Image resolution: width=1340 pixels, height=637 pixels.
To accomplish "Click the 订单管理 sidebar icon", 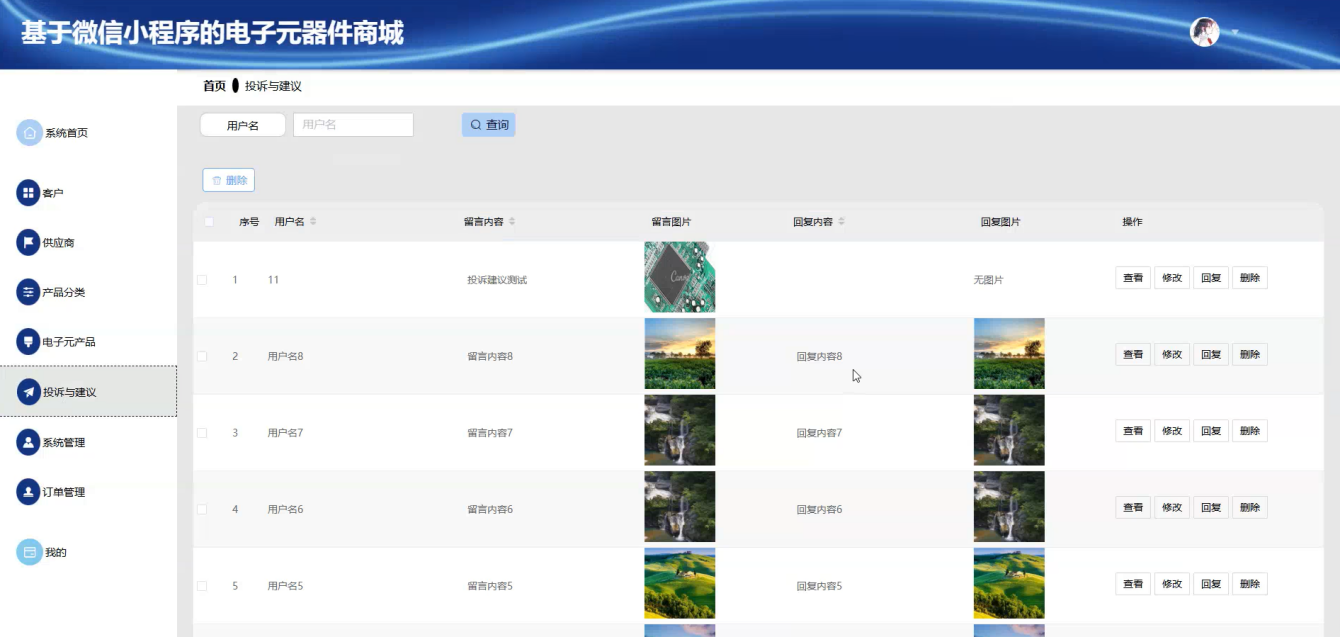I will point(28,492).
